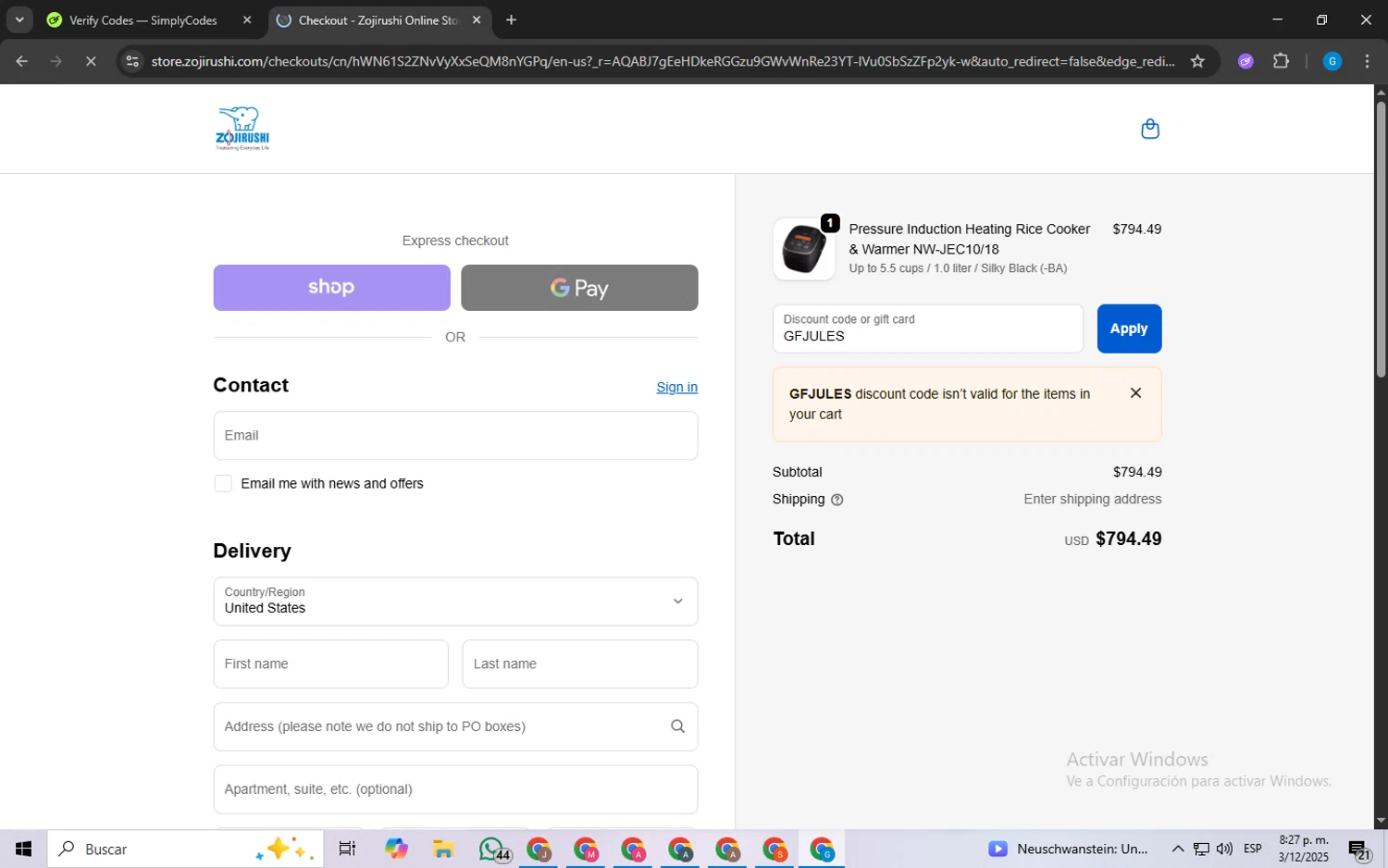Switch to Chrome window with J profile
The image size is (1388, 868).
(539, 849)
